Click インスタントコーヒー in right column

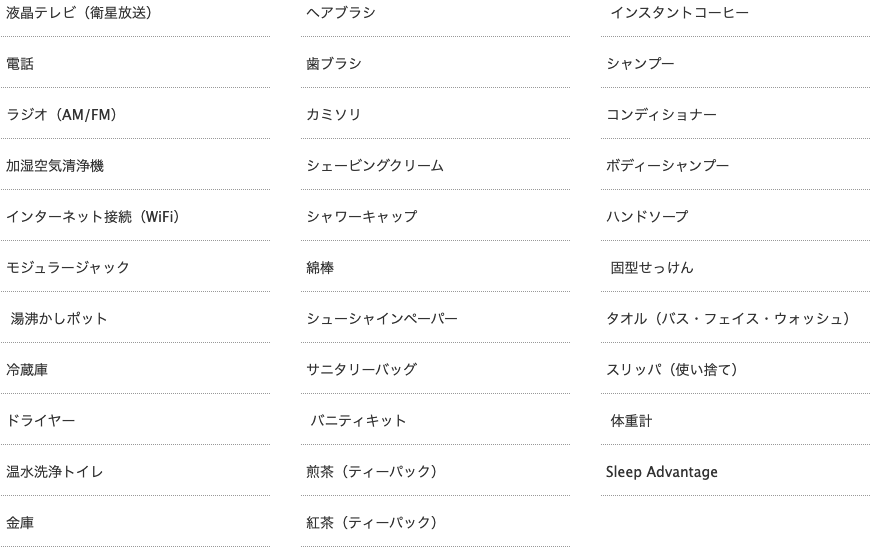680,13
